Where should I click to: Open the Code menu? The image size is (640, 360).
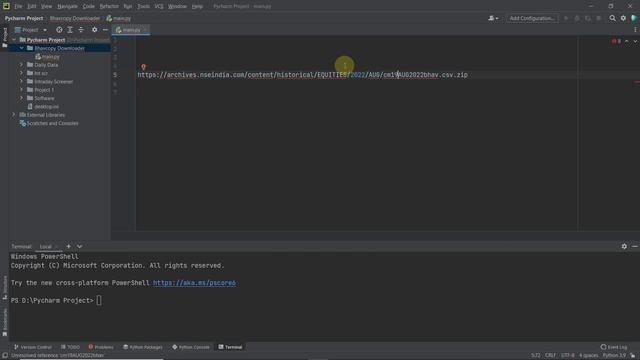click(89, 7)
